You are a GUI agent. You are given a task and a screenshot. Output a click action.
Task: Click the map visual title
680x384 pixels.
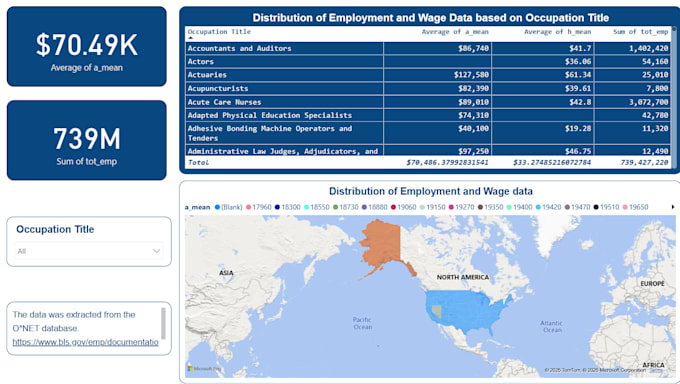pos(431,191)
